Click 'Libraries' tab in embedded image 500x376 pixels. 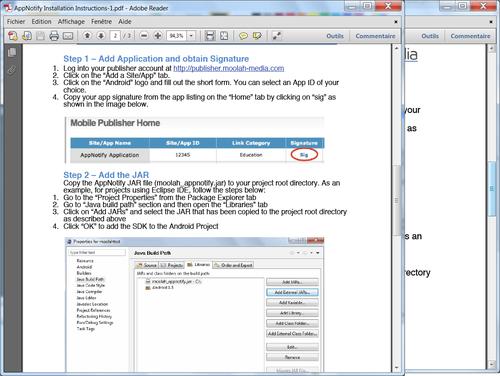pos(199,265)
